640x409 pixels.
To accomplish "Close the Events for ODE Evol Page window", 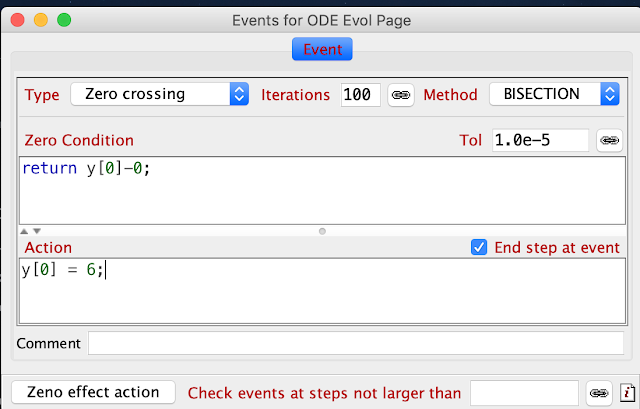I will (18, 20).
